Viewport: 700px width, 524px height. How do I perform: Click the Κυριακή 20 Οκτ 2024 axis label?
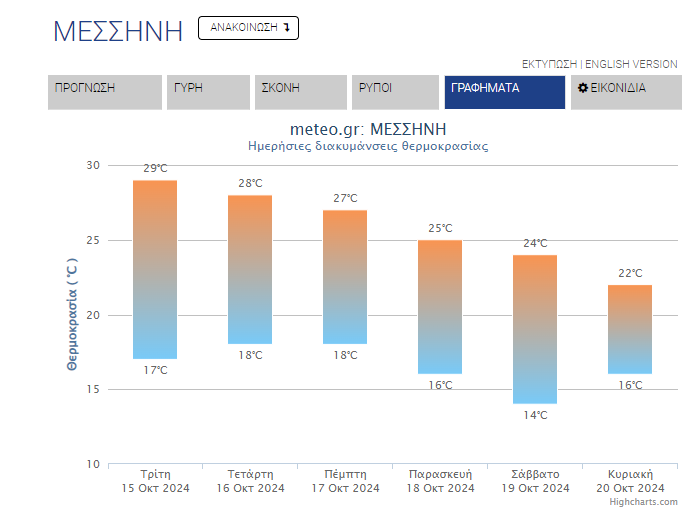tap(630, 481)
